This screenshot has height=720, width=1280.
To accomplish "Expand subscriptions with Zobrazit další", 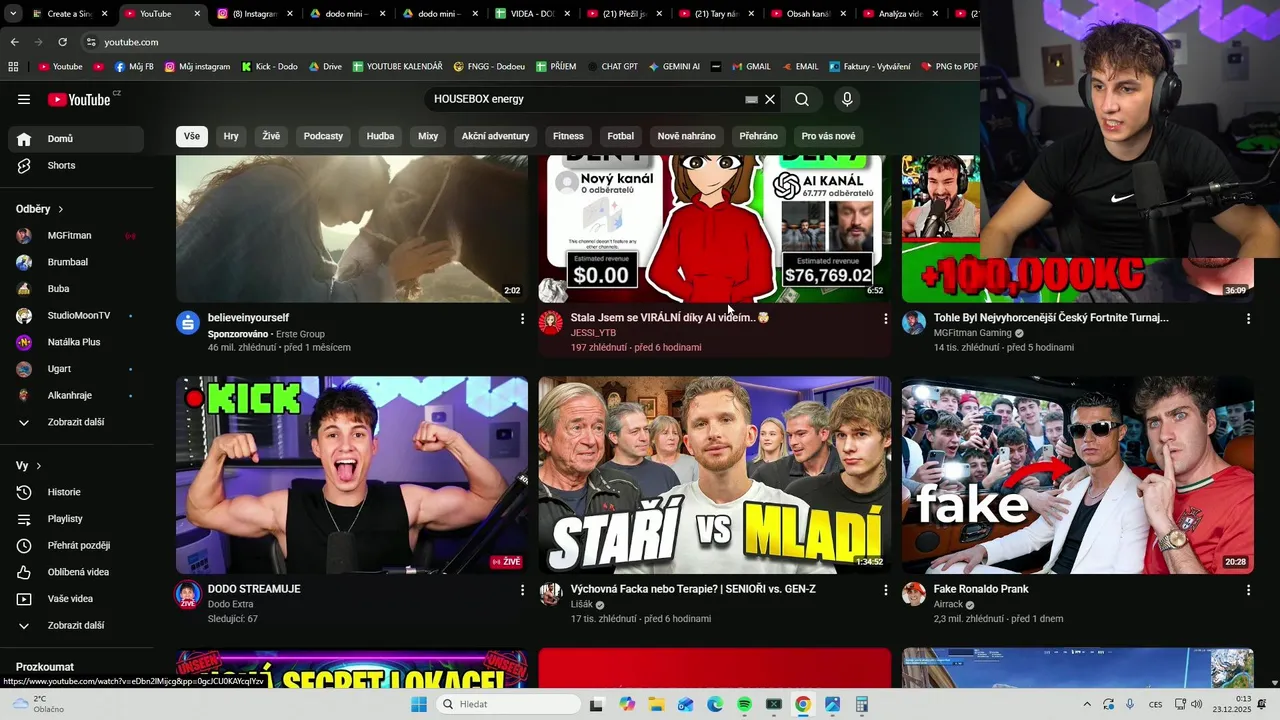I will (76, 422).
